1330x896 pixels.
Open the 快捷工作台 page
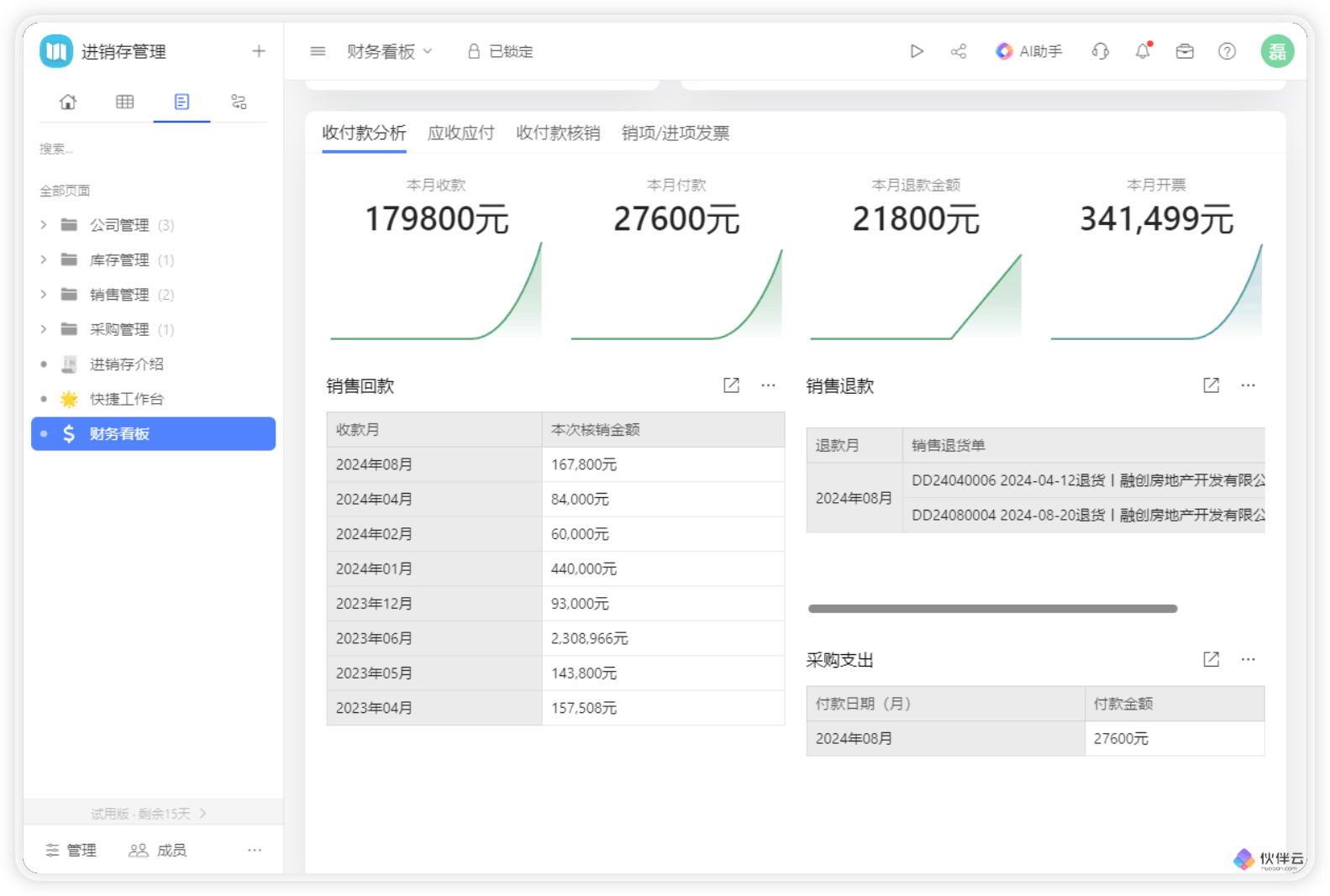pyautogui.click(x=153, y=399)
